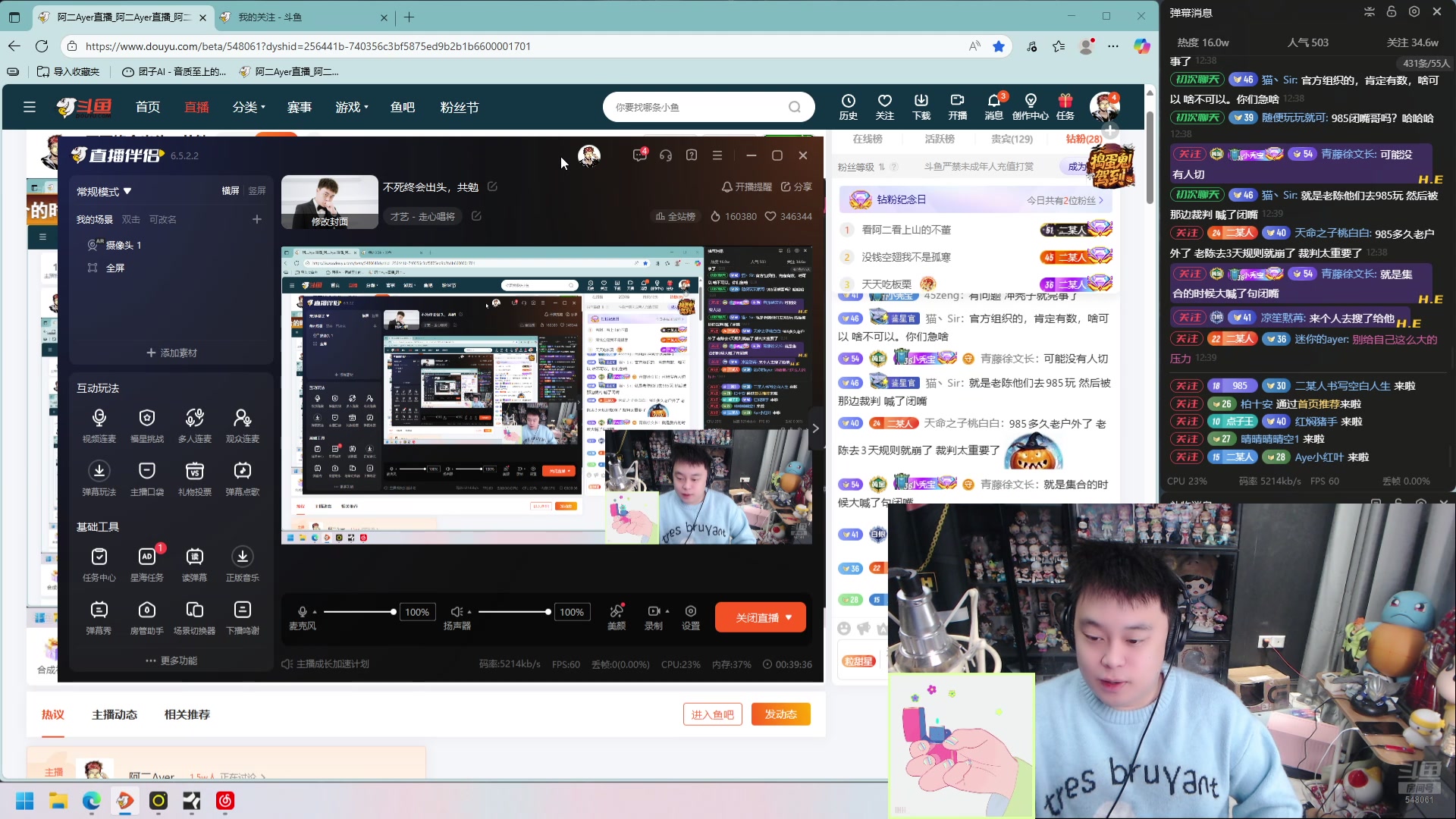The width and height of the screenshot is (1456, 819).
Task: Click 添加素材 add source button
Action: pos(172,353)
